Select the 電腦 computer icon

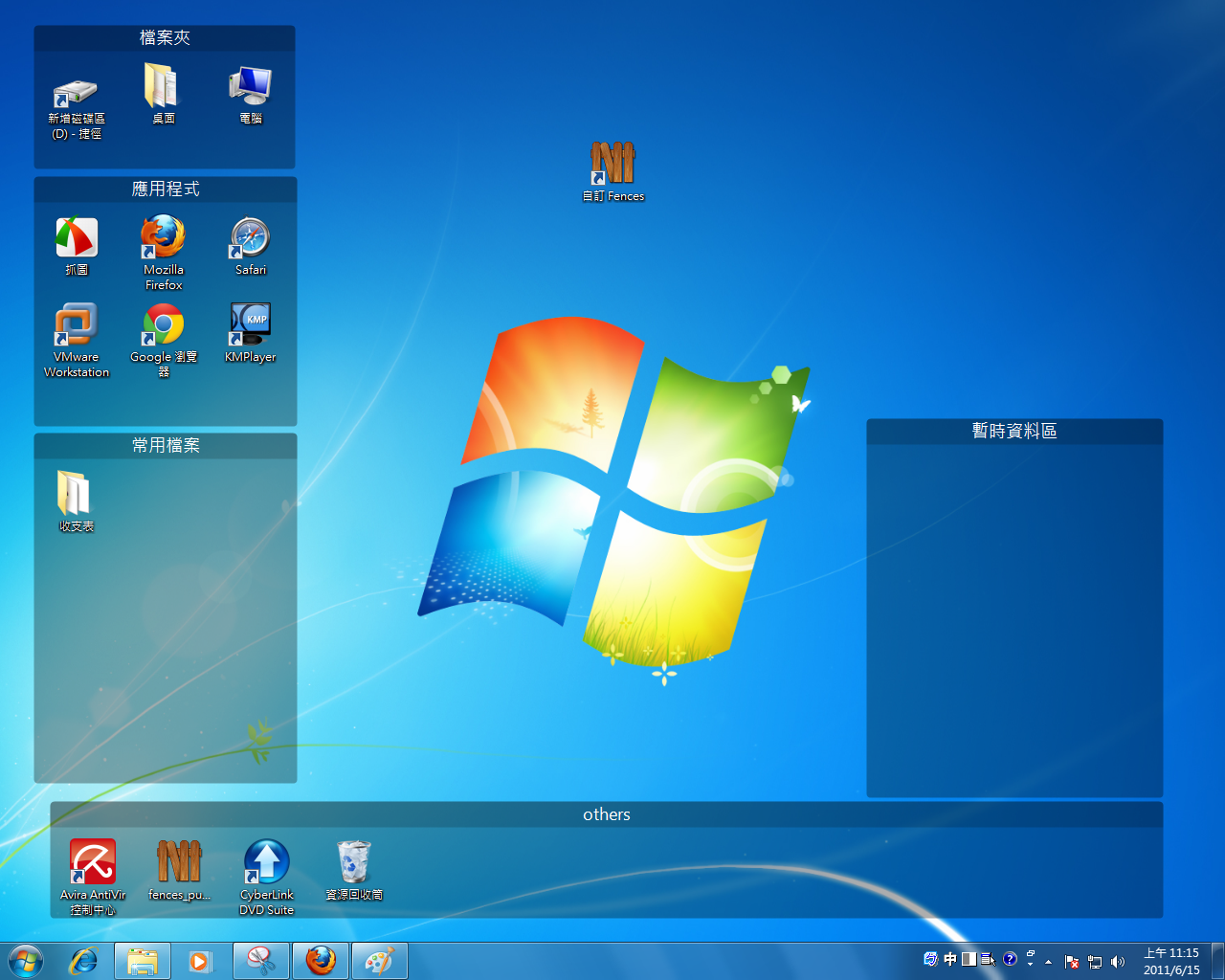click(251, 94)
